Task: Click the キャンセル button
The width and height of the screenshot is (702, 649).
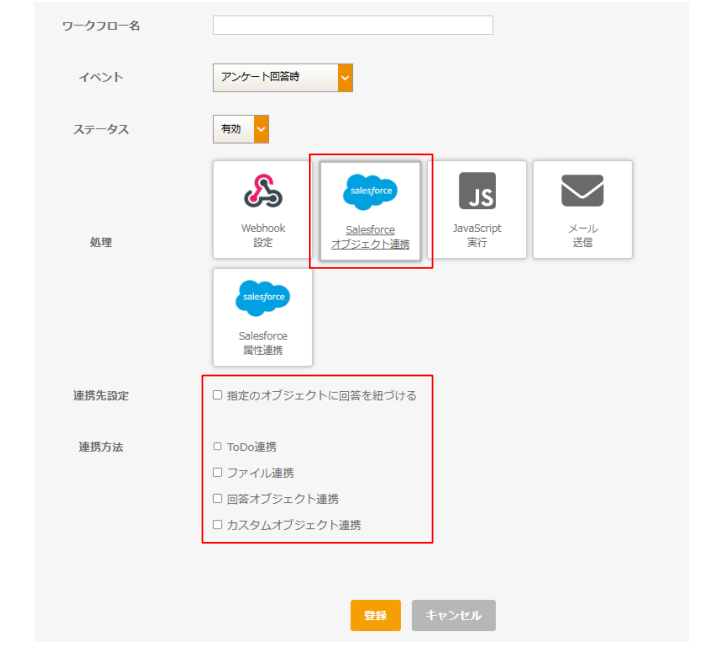Action: point(454,615)
